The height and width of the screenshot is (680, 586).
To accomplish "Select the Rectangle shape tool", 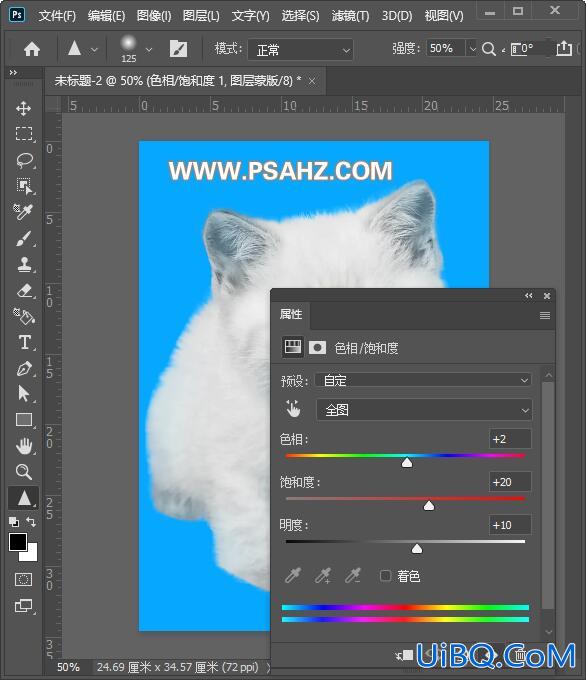I will coord(24,420).
